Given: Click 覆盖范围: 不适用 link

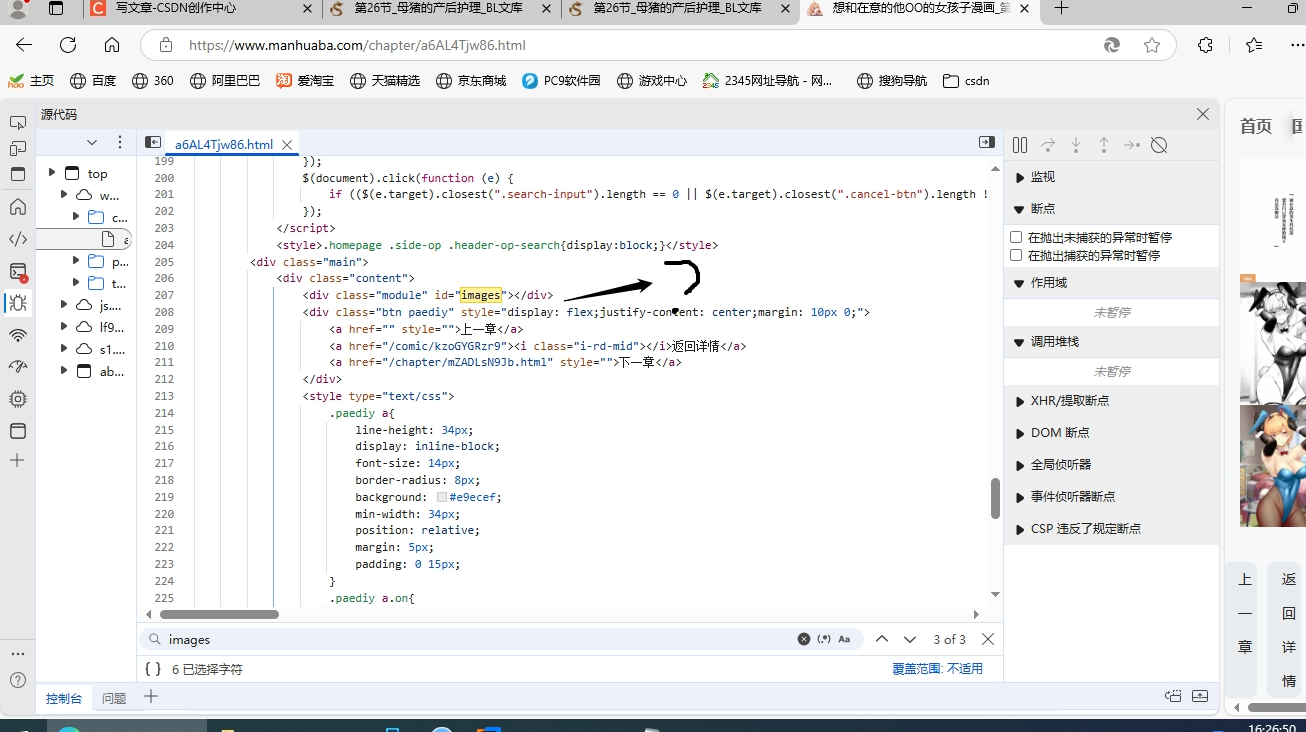Looking at the screenshot, I should tap(937, 669).
